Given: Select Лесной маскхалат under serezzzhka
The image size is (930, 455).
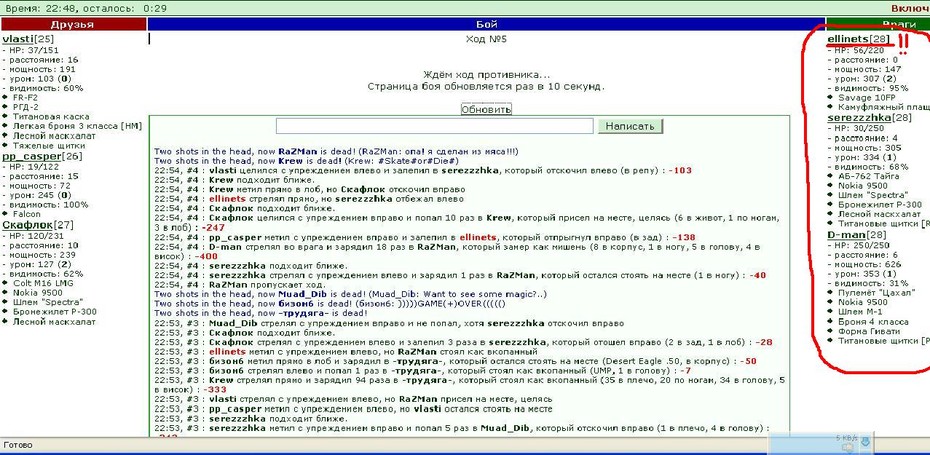Looking at the screenshot, I should 880,214.
